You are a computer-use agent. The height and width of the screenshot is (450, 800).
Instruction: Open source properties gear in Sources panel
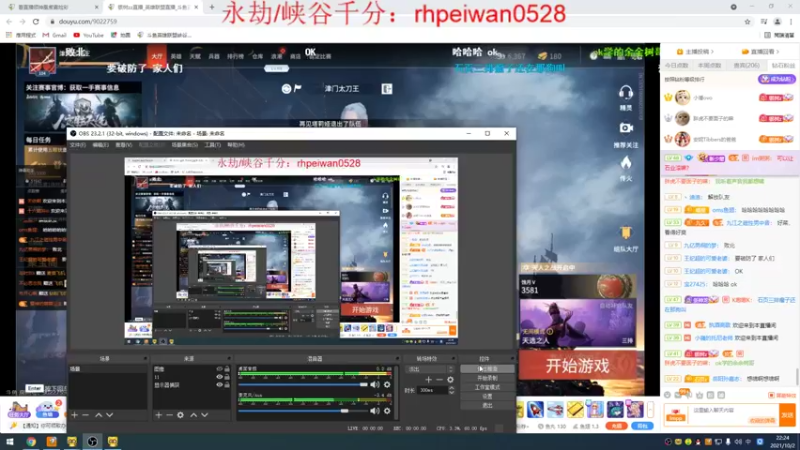click(181, 415)
